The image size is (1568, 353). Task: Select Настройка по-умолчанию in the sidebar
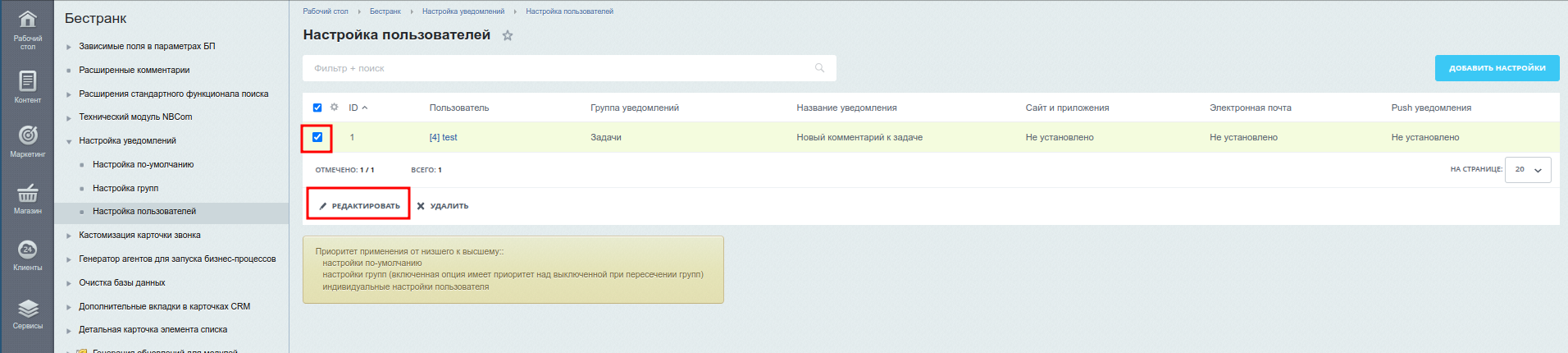pos(143,164)
